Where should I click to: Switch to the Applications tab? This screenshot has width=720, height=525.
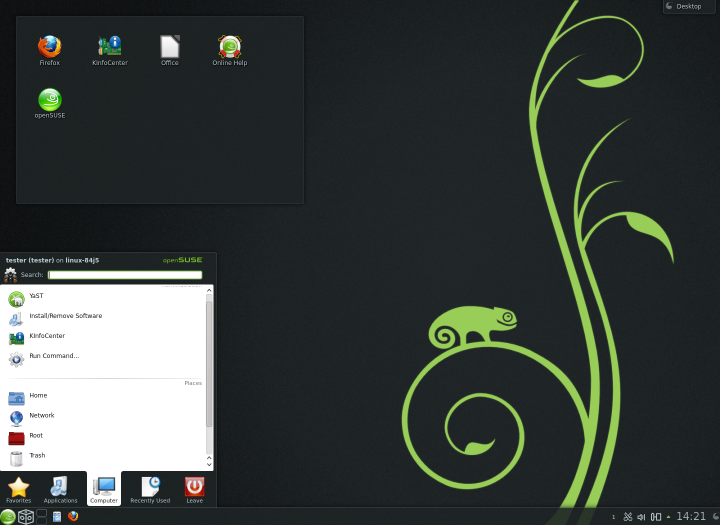(60, 489)
